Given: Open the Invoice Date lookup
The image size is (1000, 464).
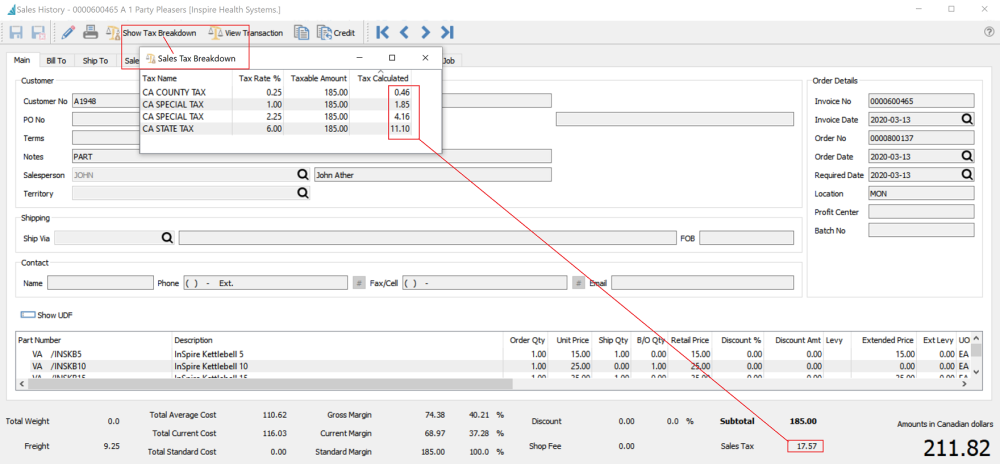Looking at the screenshot, I should click(x=967, y=119).
